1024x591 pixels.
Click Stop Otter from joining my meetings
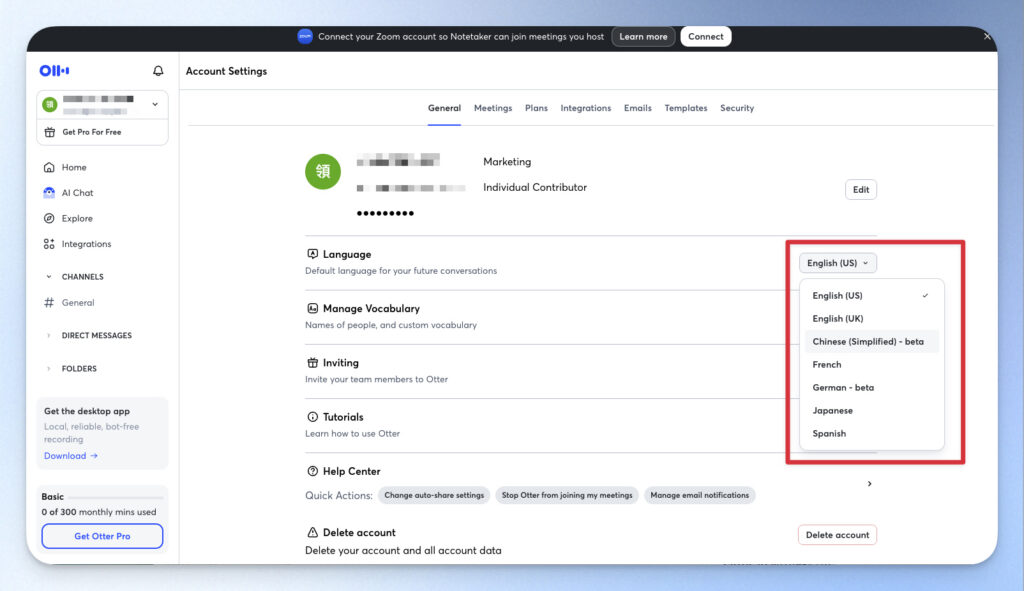tap(567, 496)
